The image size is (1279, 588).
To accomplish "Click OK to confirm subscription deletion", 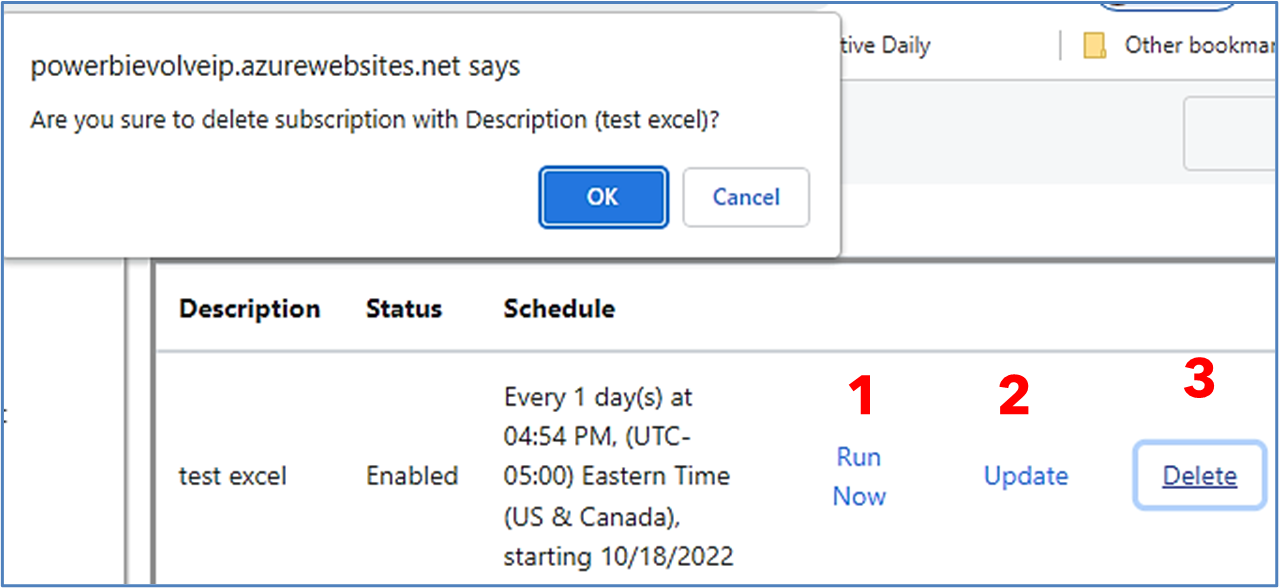I will pyautogui.click(x=603, y=197).
